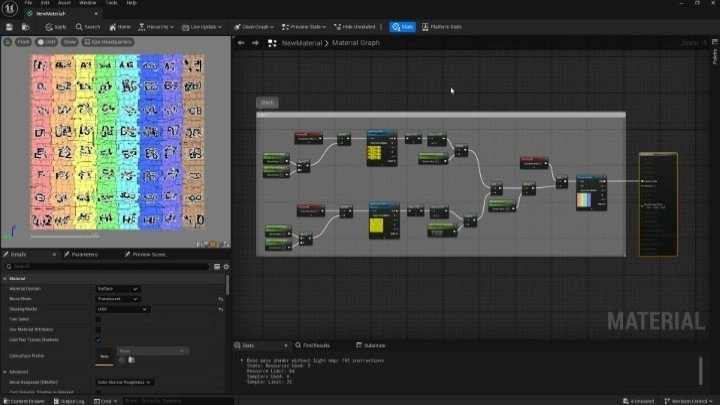Click the Browse to asset icon
The height and width of the screenshot is (405, 720).
click(x=26, y=27)
